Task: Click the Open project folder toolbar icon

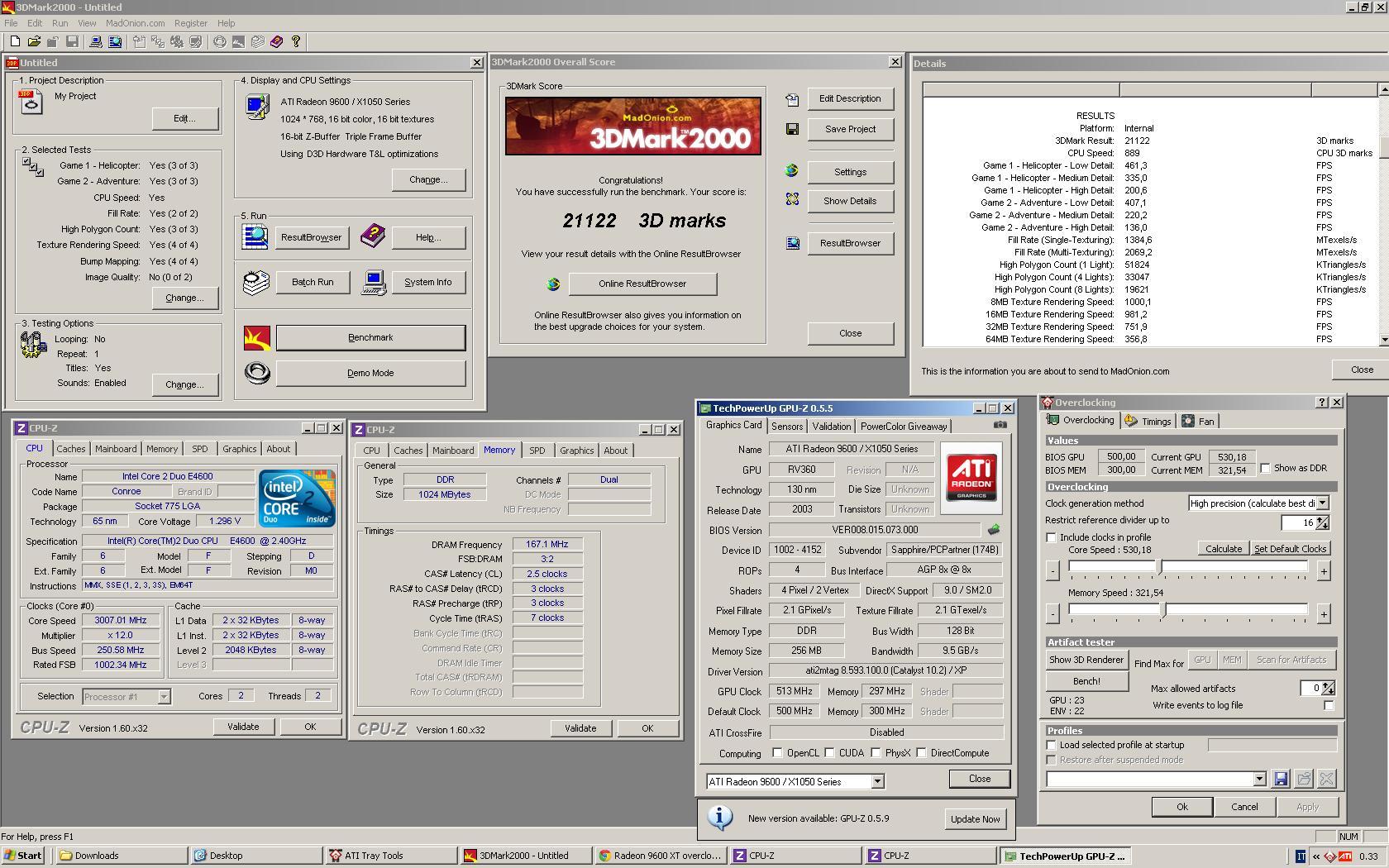Action: coord(34,41)
